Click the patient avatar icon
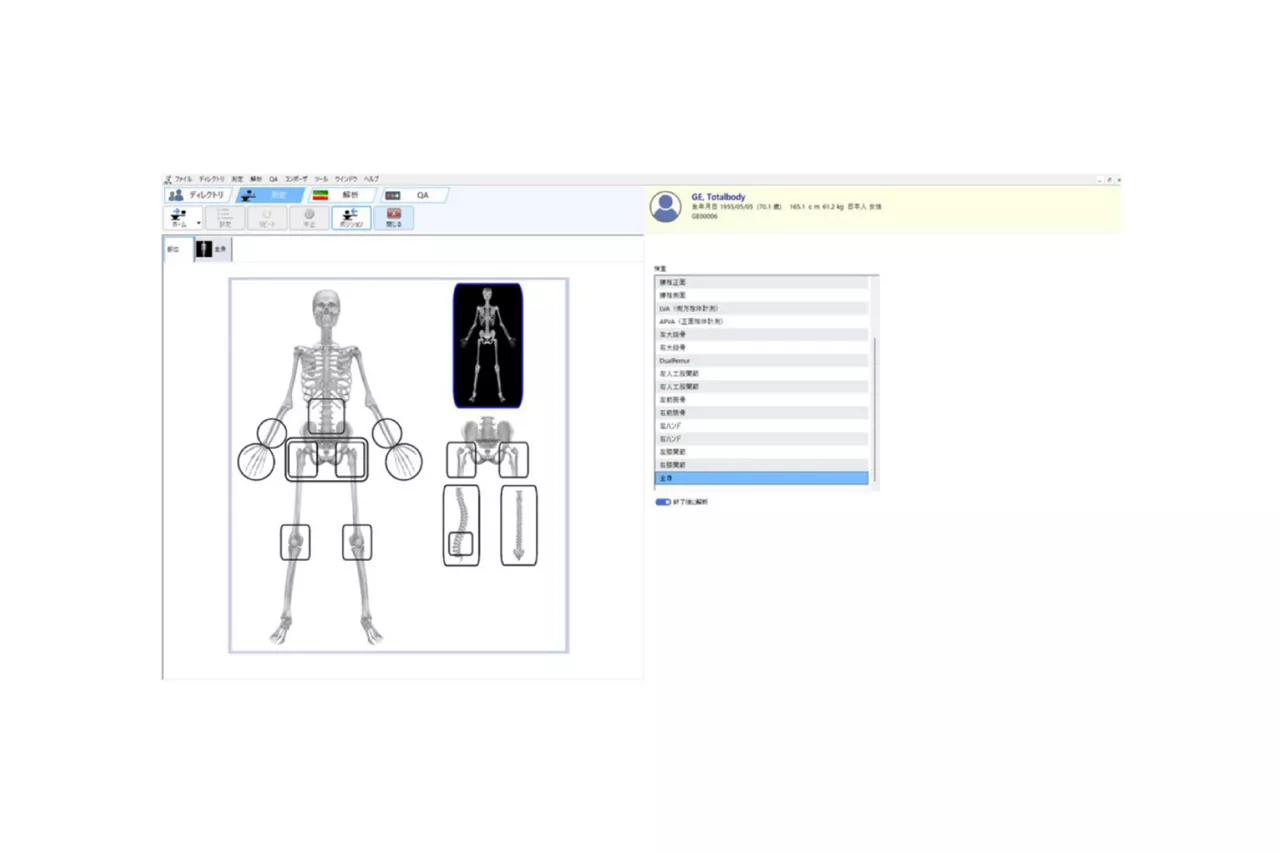 665,206
